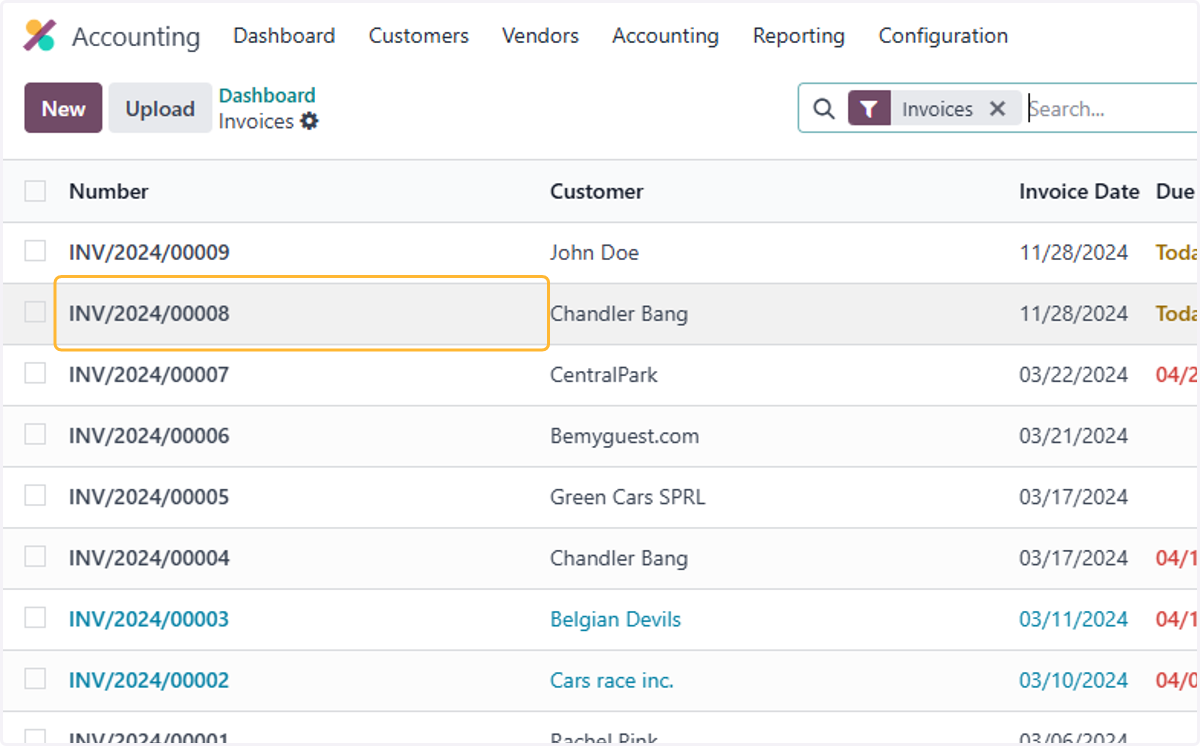Toggle the select-all checkbox in header
Image resolution: width=1200 pixels, height=746 pixels.
click(35, 191)
